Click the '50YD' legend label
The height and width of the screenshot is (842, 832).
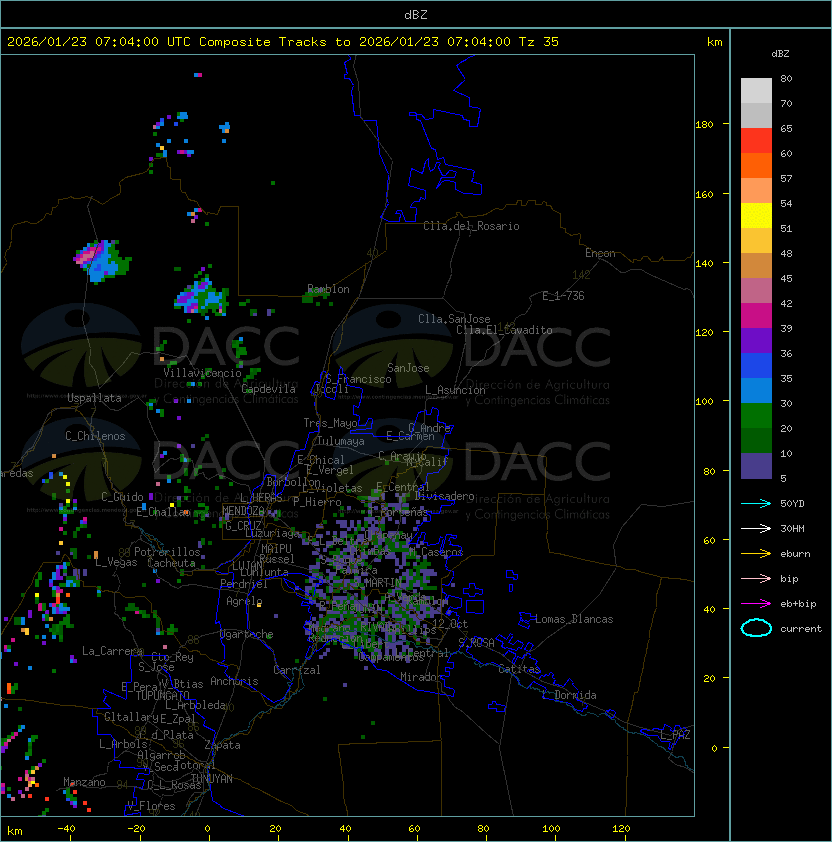(x=792, y=504)
